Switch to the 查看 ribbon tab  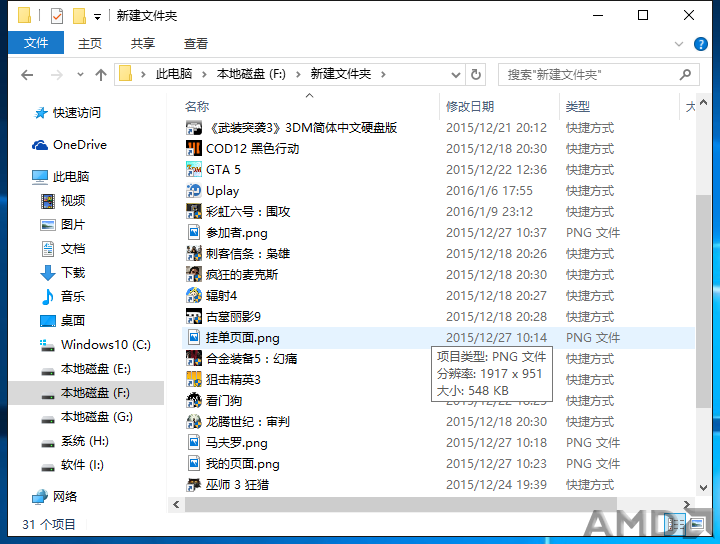[x=196, y=44]
